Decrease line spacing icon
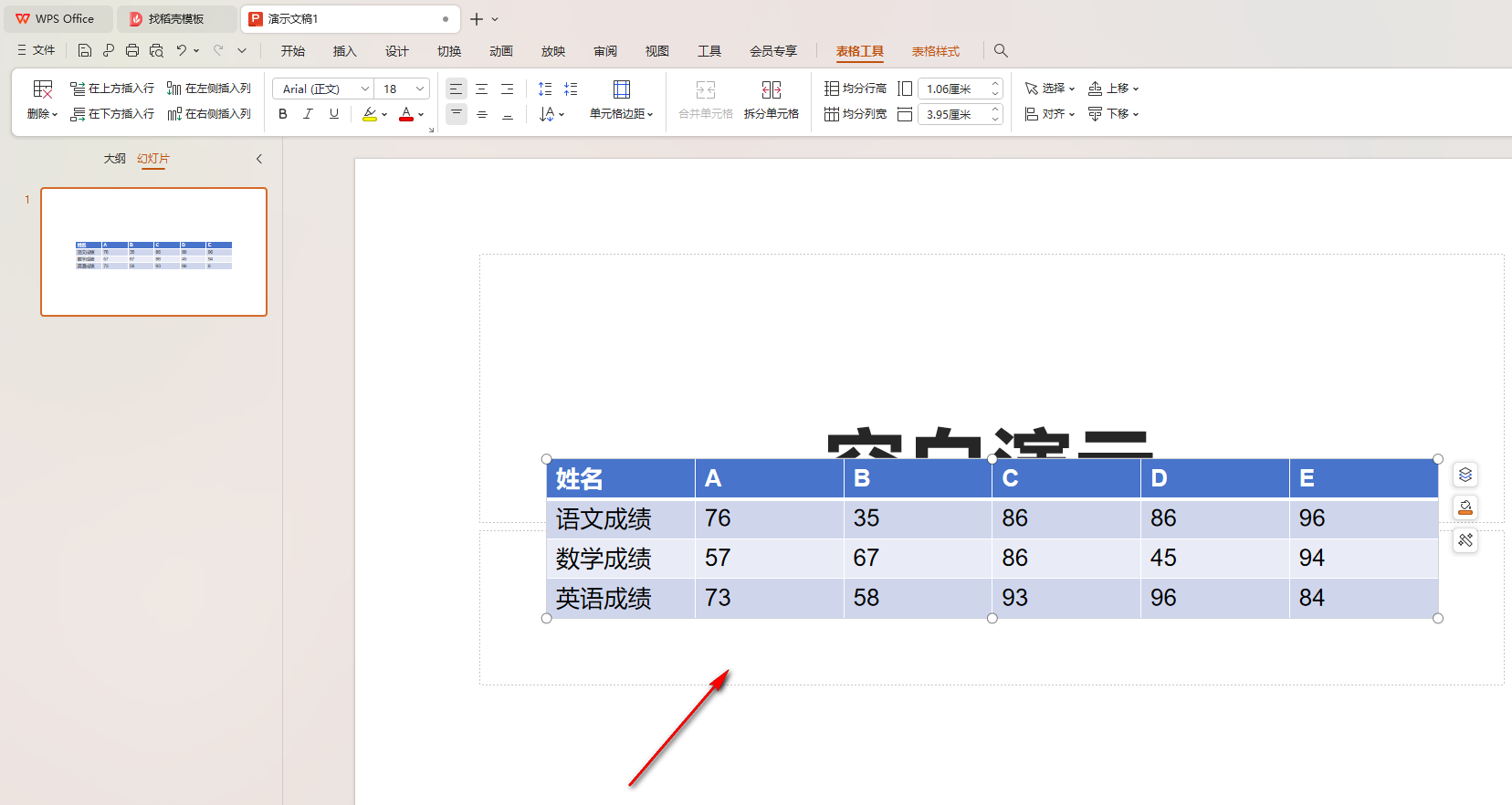Screen dimensions: 1512x805 (x=571, y=89)
